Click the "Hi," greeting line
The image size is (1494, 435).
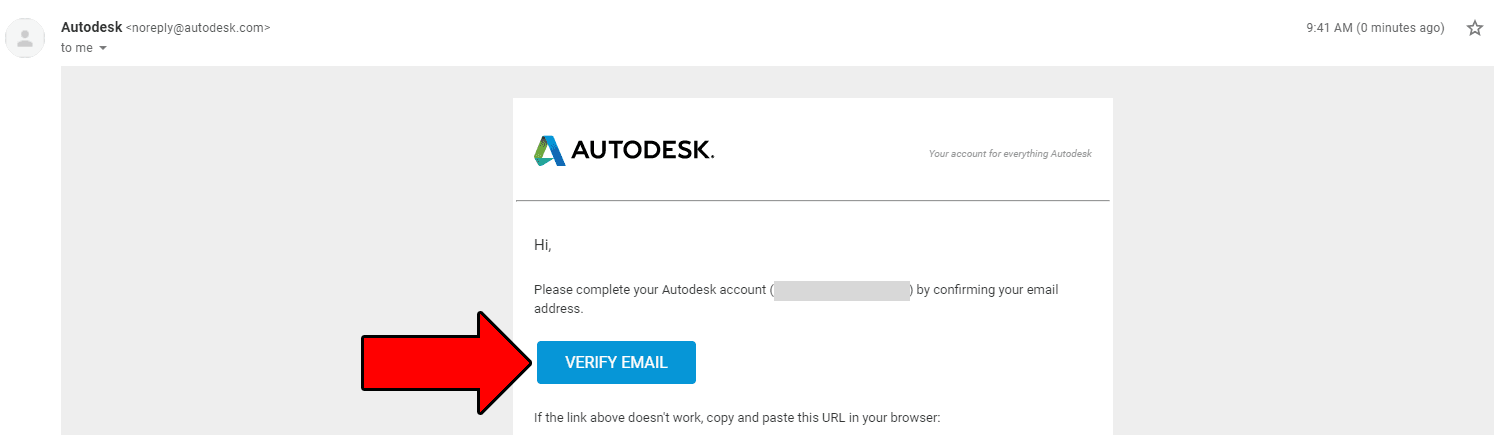(x=543, y=246)
